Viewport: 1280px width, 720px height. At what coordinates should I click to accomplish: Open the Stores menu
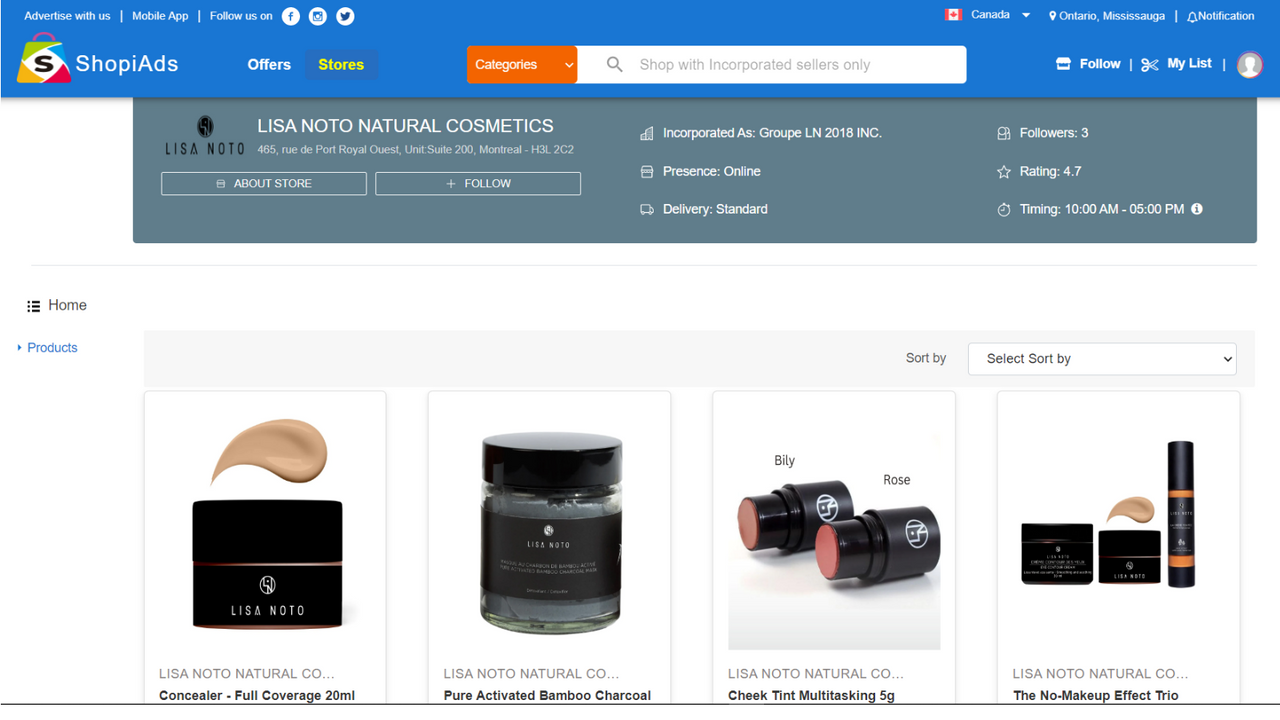(x=341, y=65)
